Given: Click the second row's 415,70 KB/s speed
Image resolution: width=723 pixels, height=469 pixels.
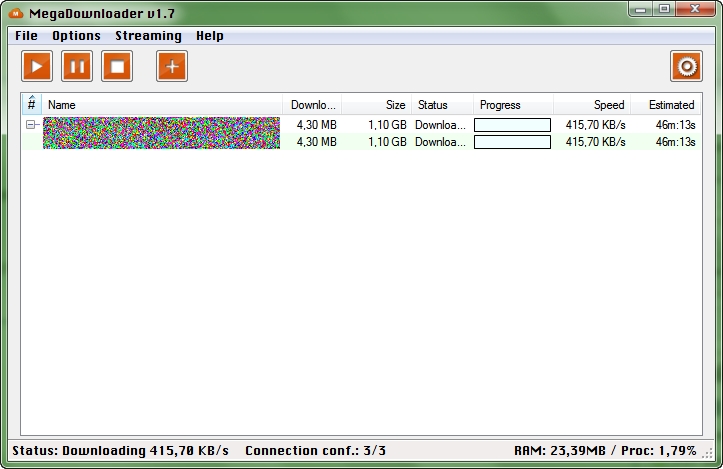Looking at the screenshot, I should [x=596, y=142].
